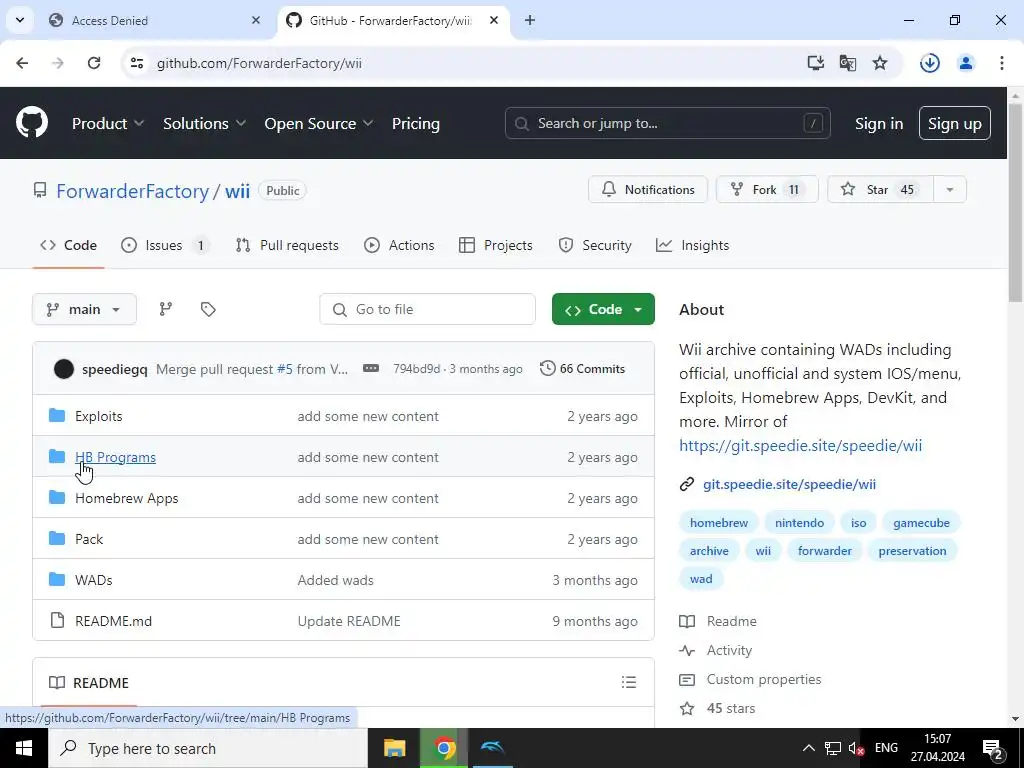This screenshot has height=768, width=1024.
Task: Open the https://git.speedie.site/speedie/wii mirror link
Action: click(800, 445)
